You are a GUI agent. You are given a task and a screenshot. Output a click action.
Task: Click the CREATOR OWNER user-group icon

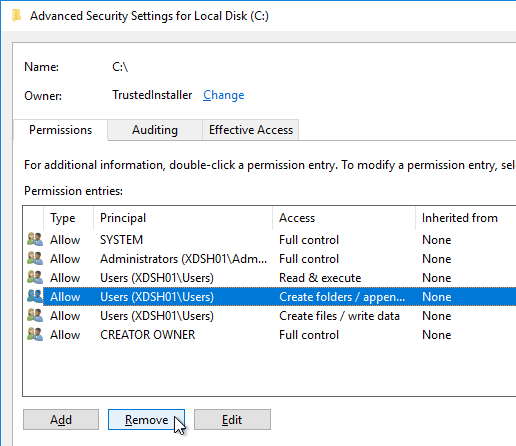(35, 334)
